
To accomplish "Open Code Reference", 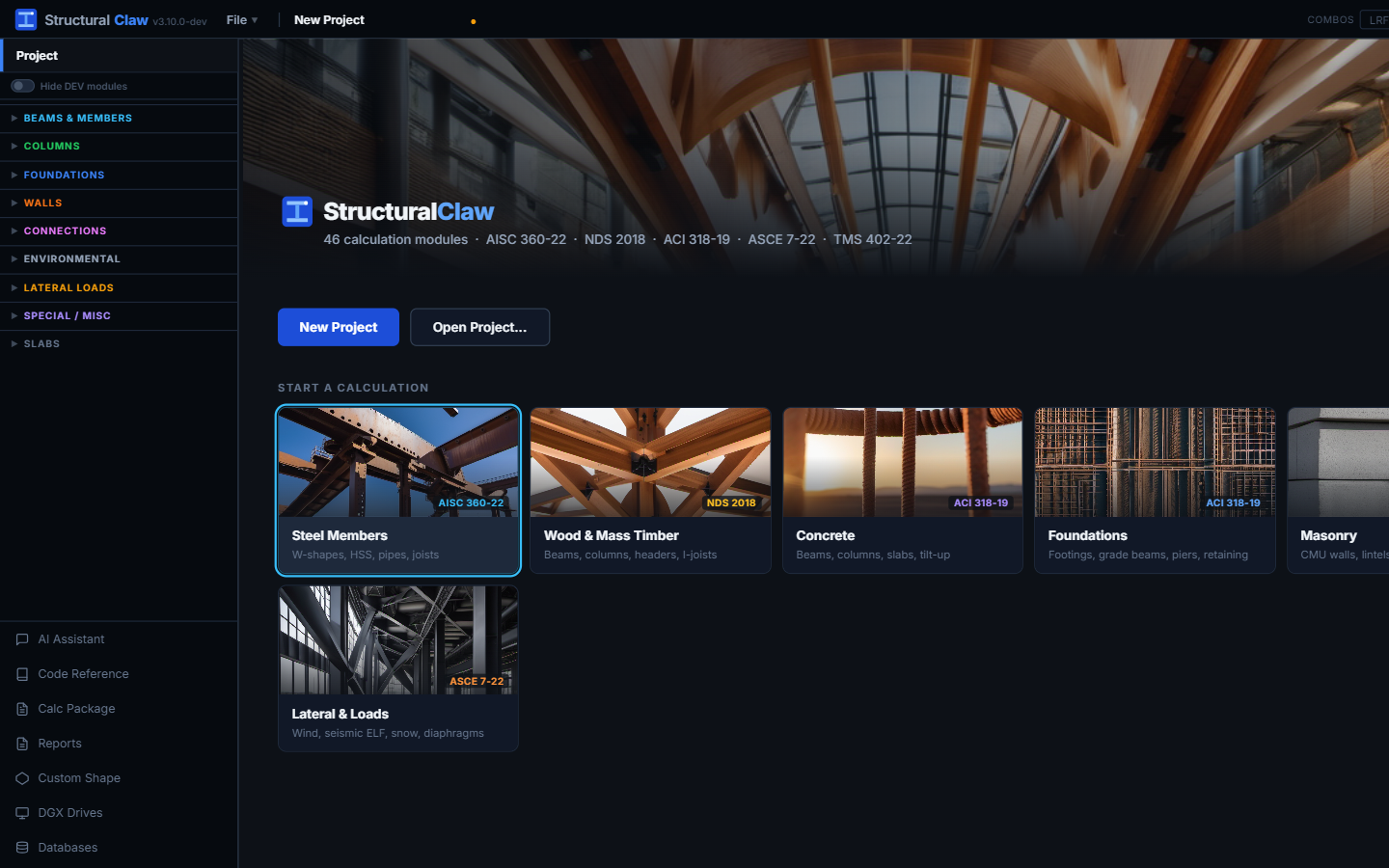I will (x=119, y=674).
